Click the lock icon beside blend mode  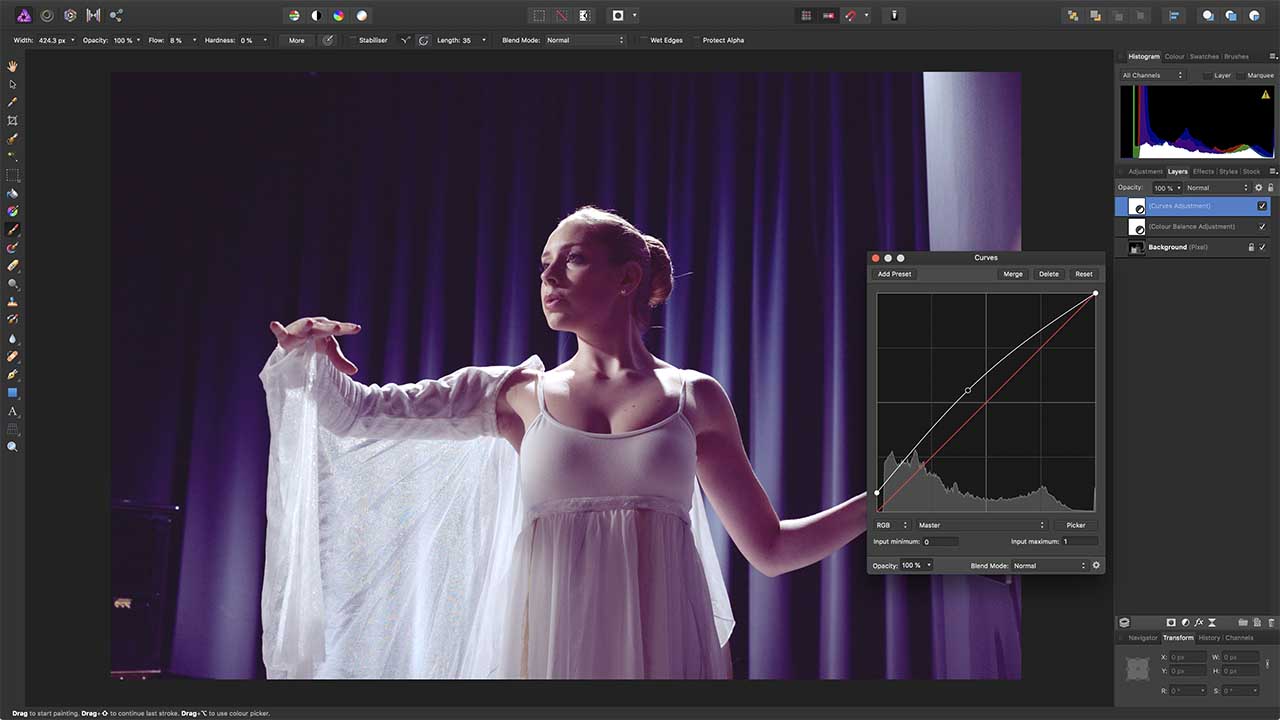point(1271,188)
